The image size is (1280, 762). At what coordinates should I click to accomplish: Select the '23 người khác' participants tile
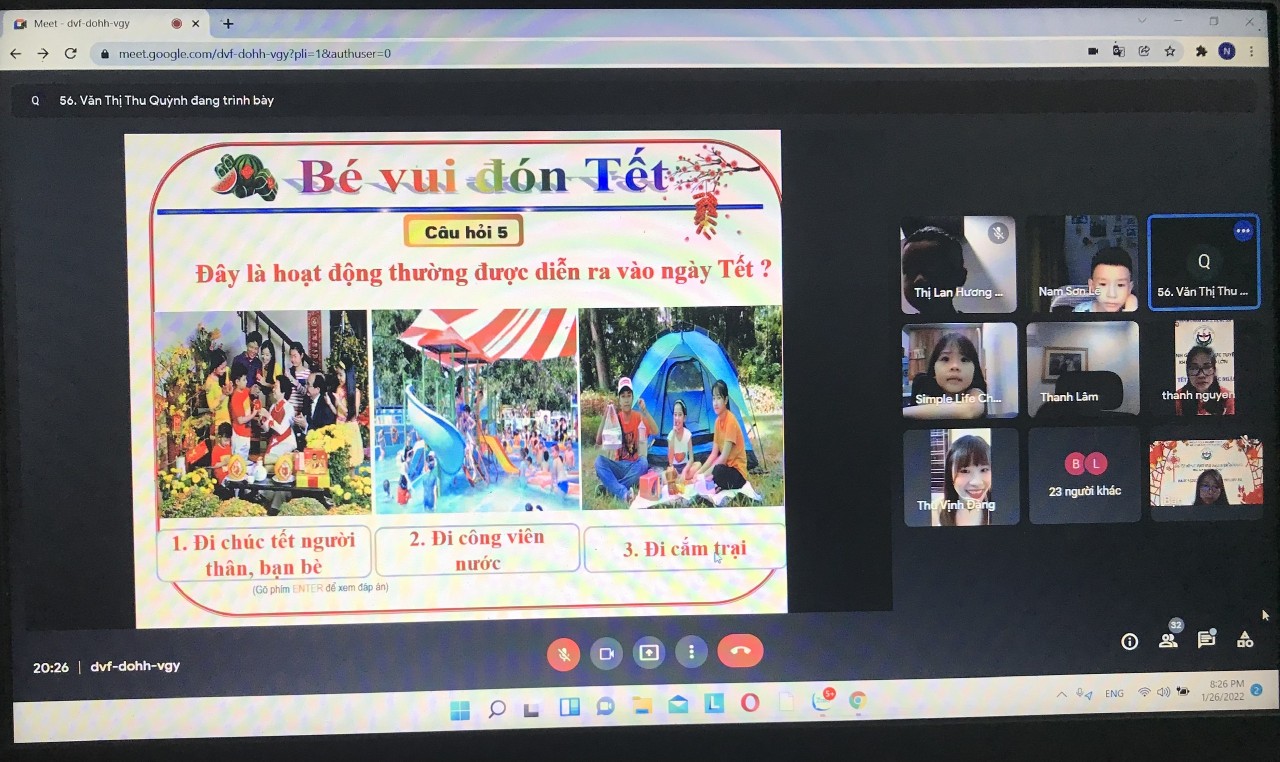[1084, 475]
